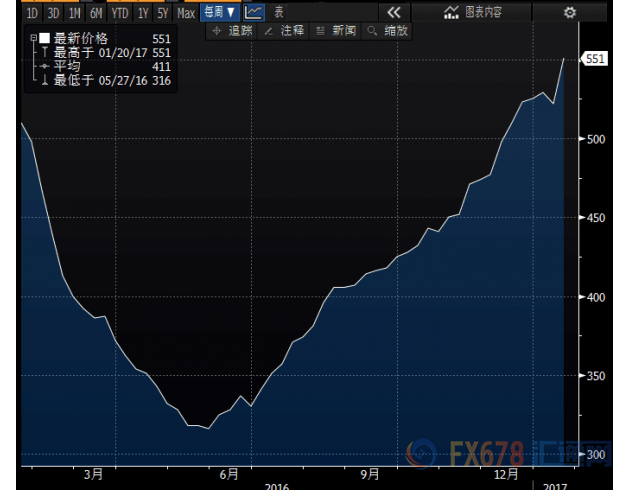Select the 追踪 crosshair tracking tool
The image size is (630, 490).
click(x=233, y=31)
